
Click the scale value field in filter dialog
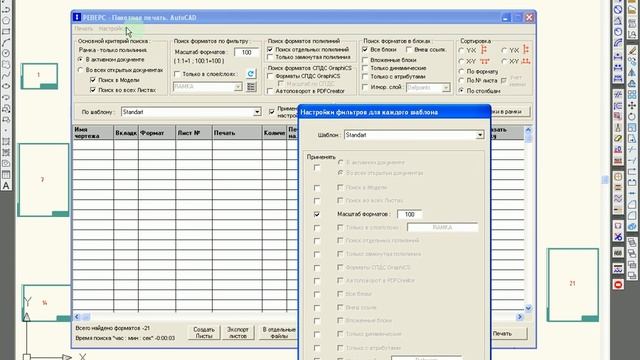point(409,214)
